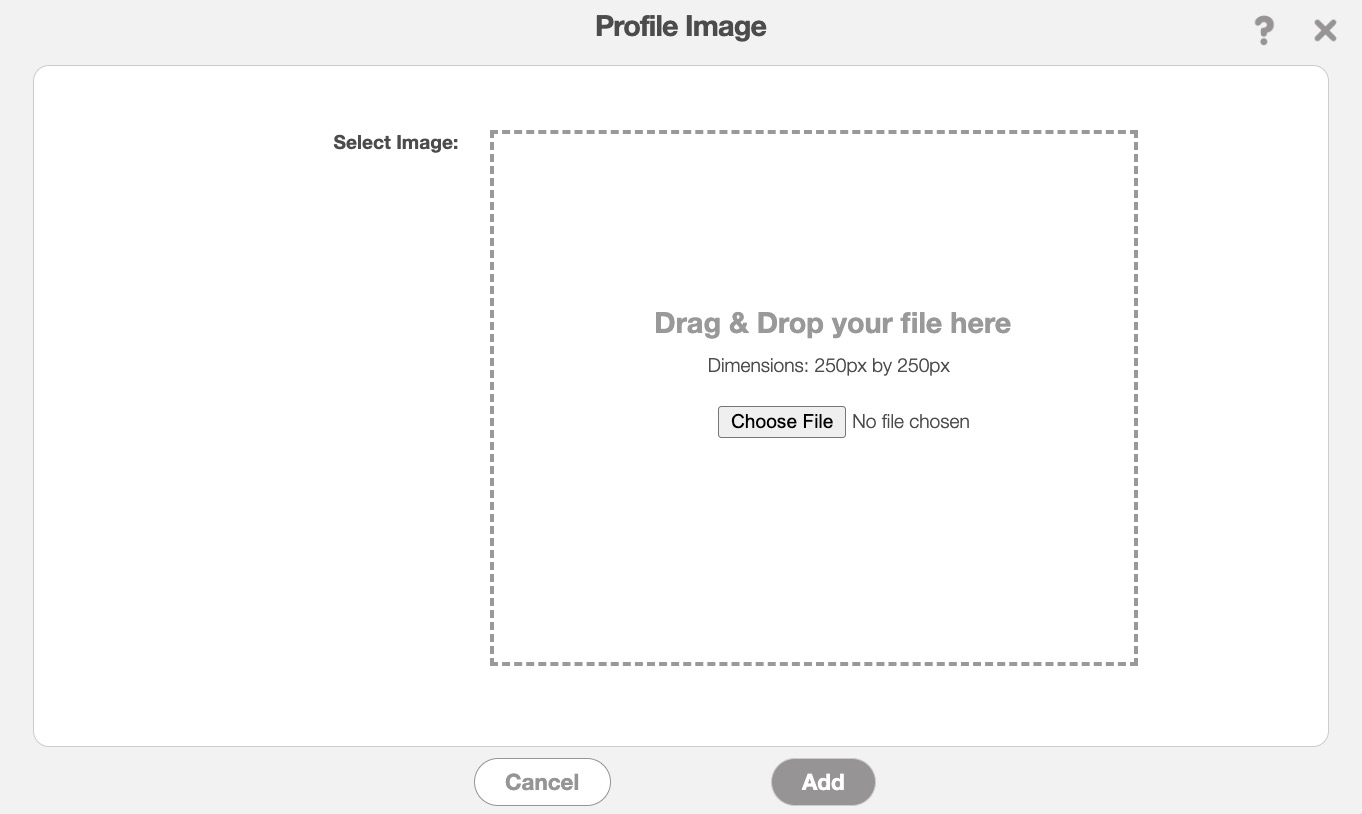The image size is (1362, 814).
Task: Click the Add button
Action: click(x=823, y=782)
